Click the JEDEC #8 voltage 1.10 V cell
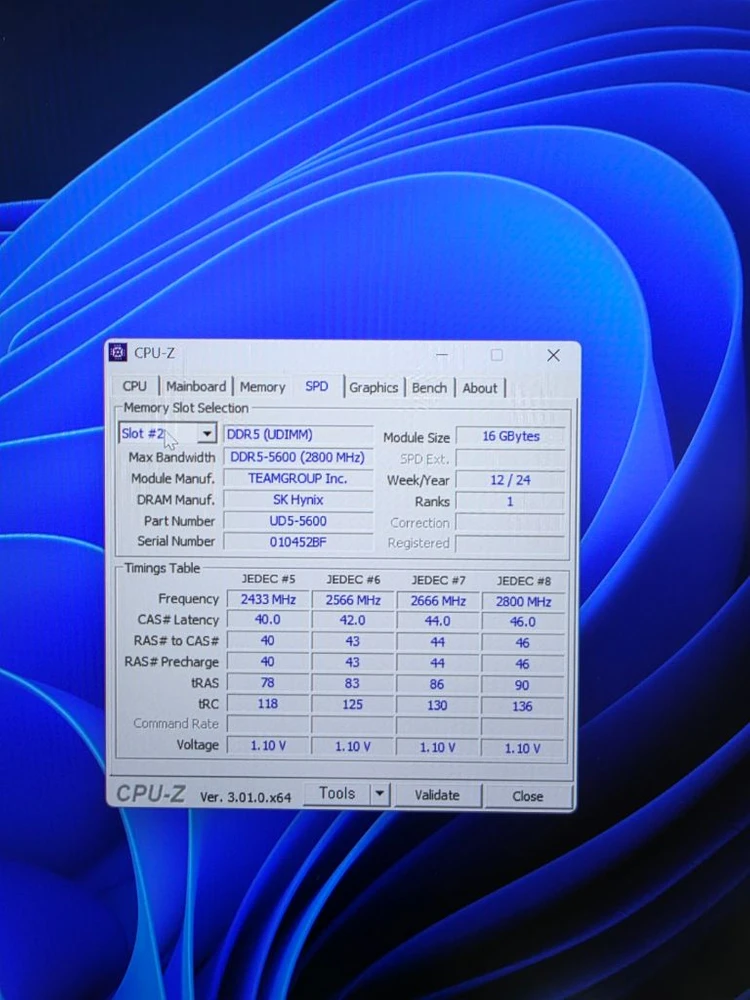Screen dimensions: 750x1000 tap(523, 748)
